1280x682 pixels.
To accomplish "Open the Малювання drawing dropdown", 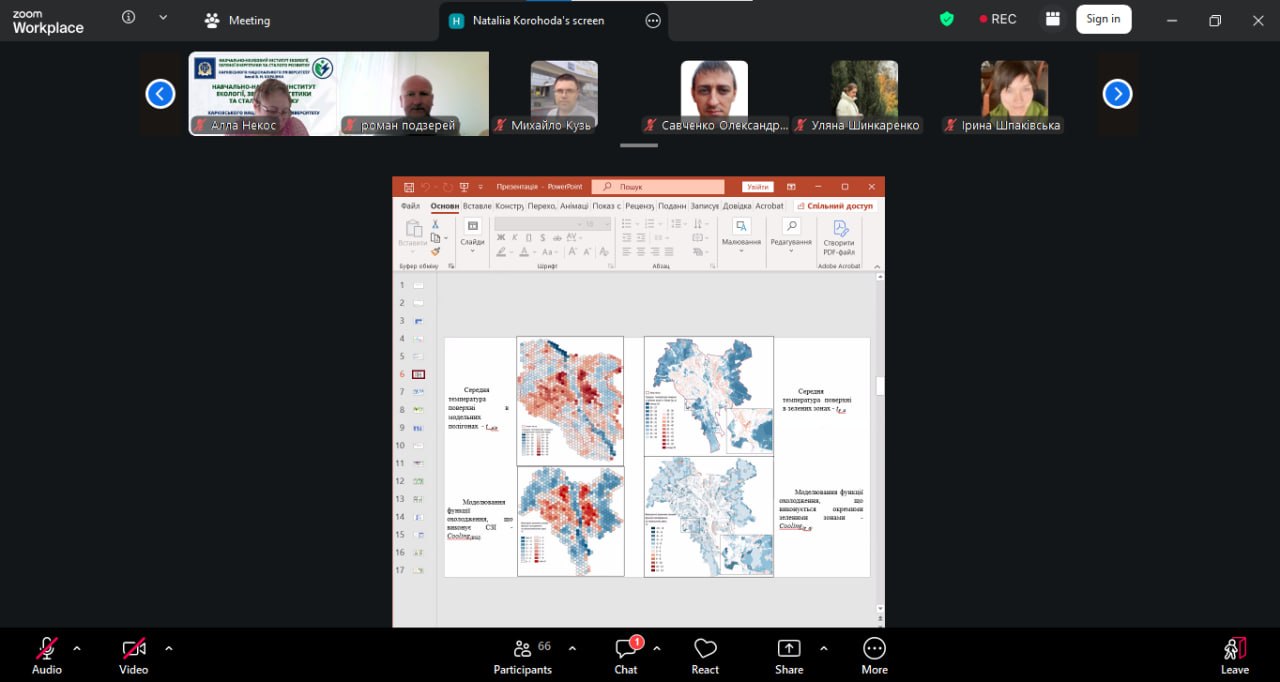I will click(741, 234).
